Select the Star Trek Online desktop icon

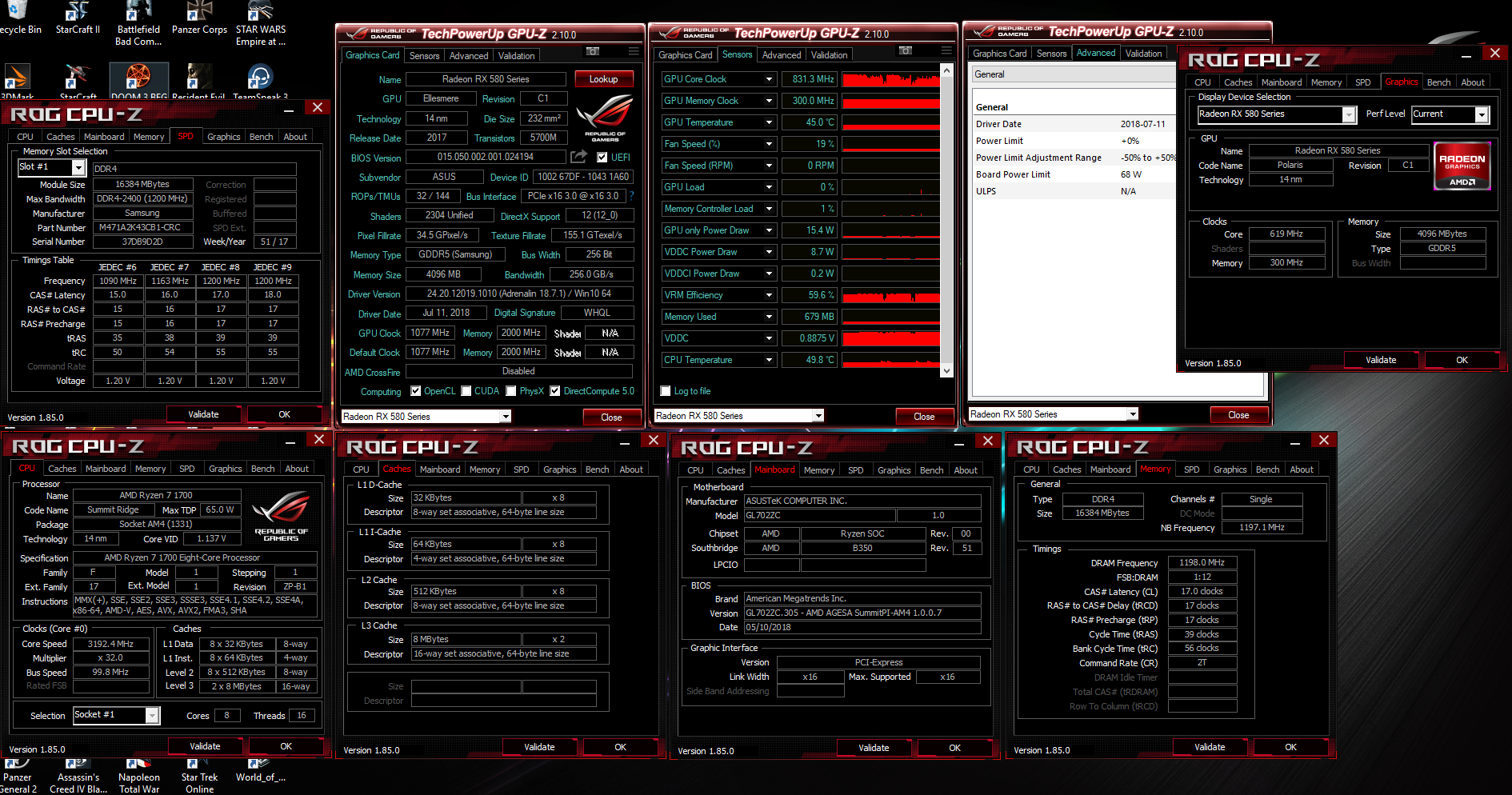[x=199, y=777]
